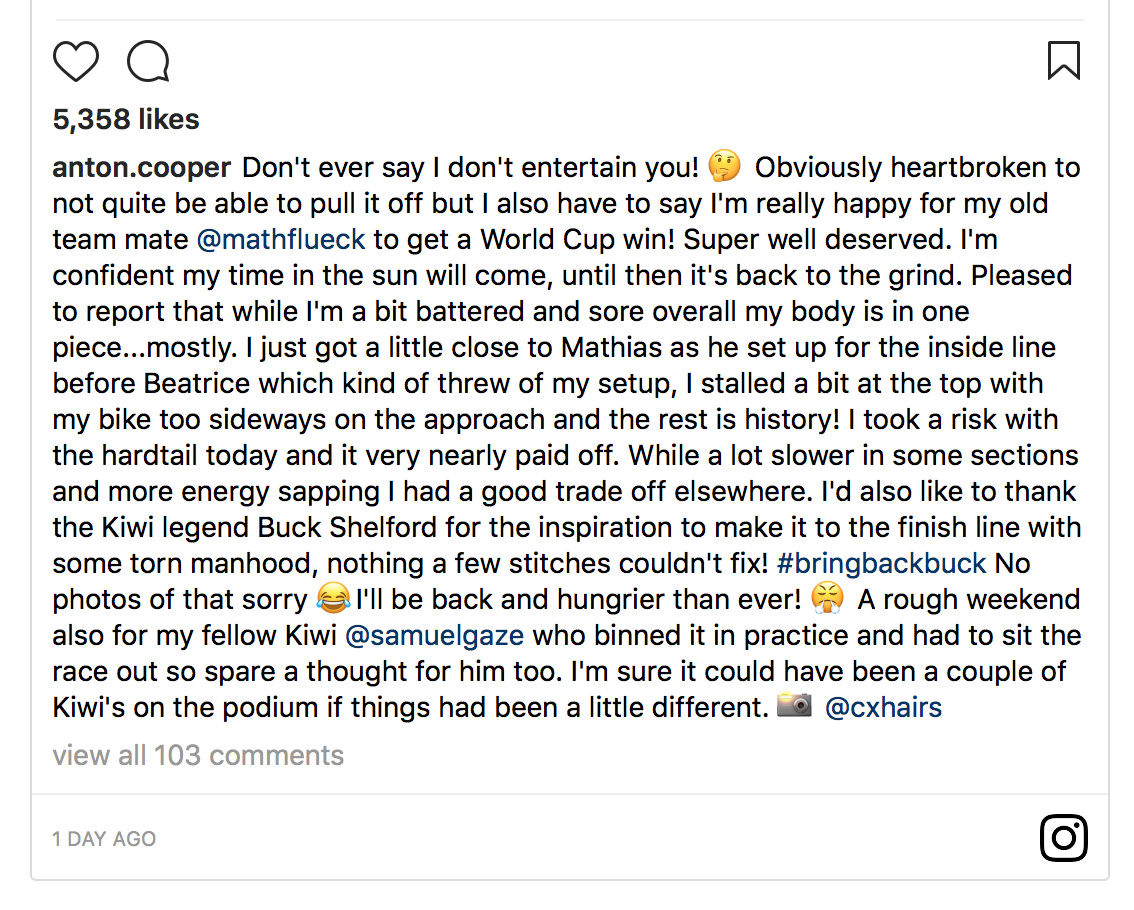Screen dimensions: 1134x910
Task: Open comments via the speech bubble icon
Action: pos(148,62)
